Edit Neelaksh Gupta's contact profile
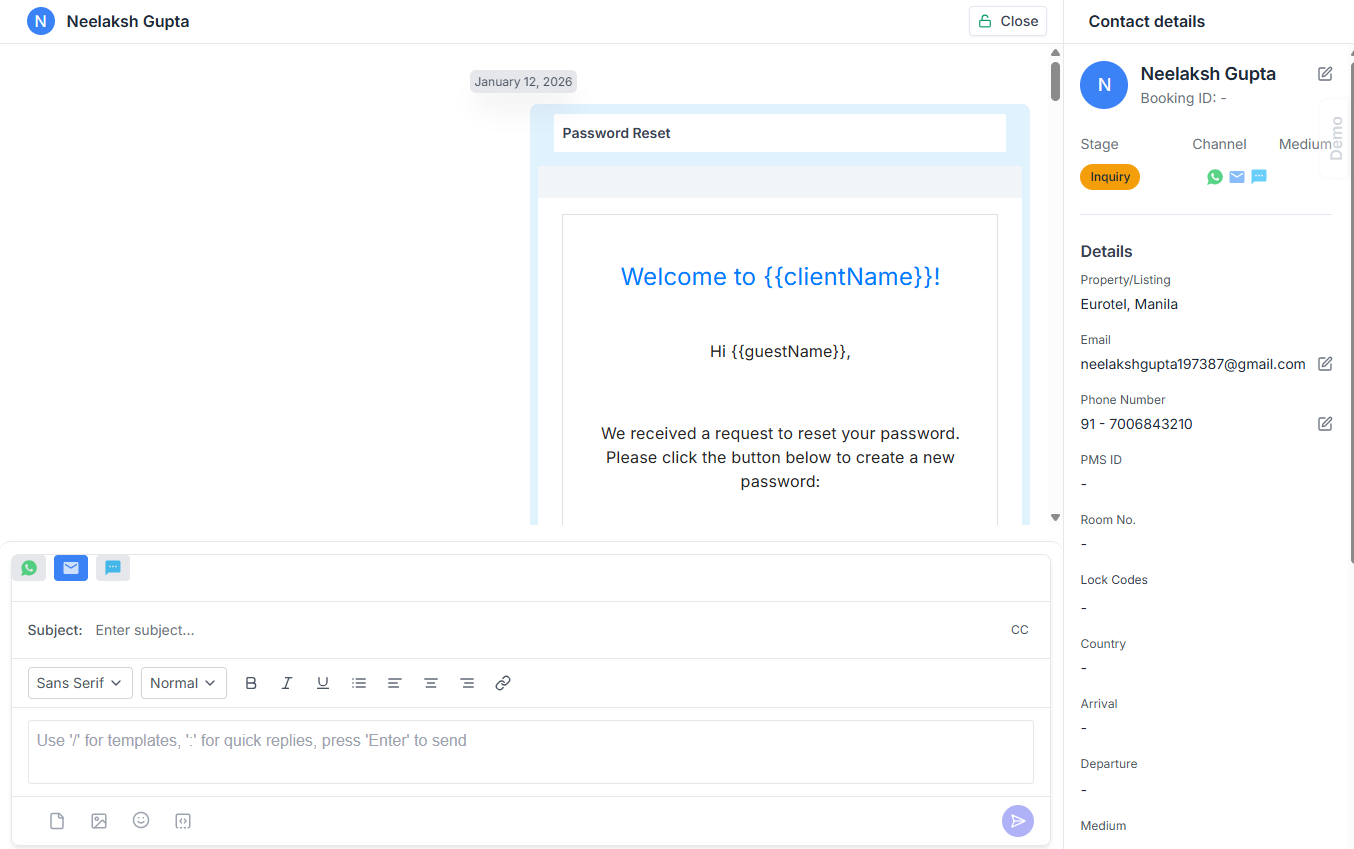This screenshot has height=849, width=1354. (x=1325, y=73)
